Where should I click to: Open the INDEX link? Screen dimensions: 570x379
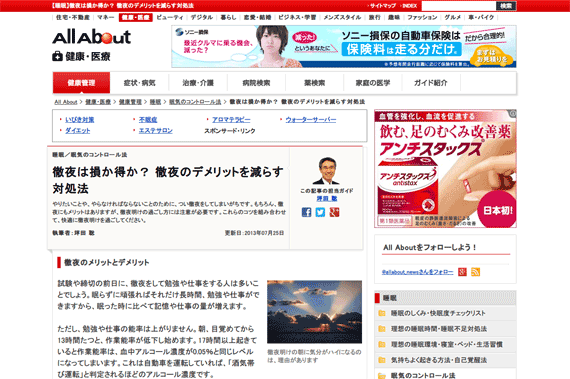tap(409, 6)
